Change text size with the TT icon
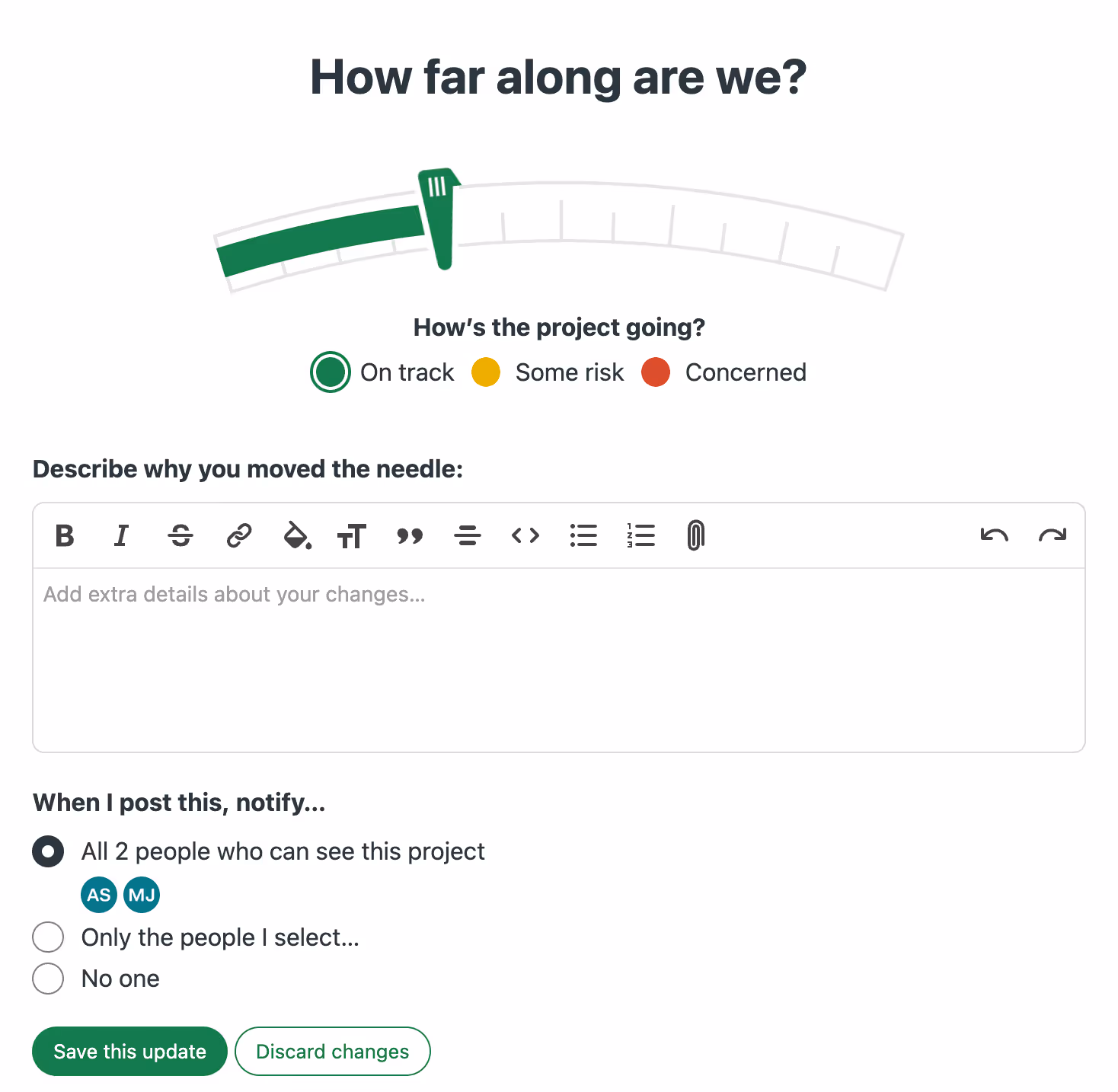This screenshot has width=1118, height=1092. pos(353,536)
